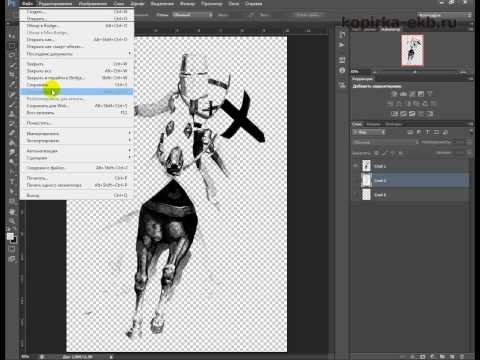Select the Lasso tool
The image size is (480, 360).
[12, 55]
